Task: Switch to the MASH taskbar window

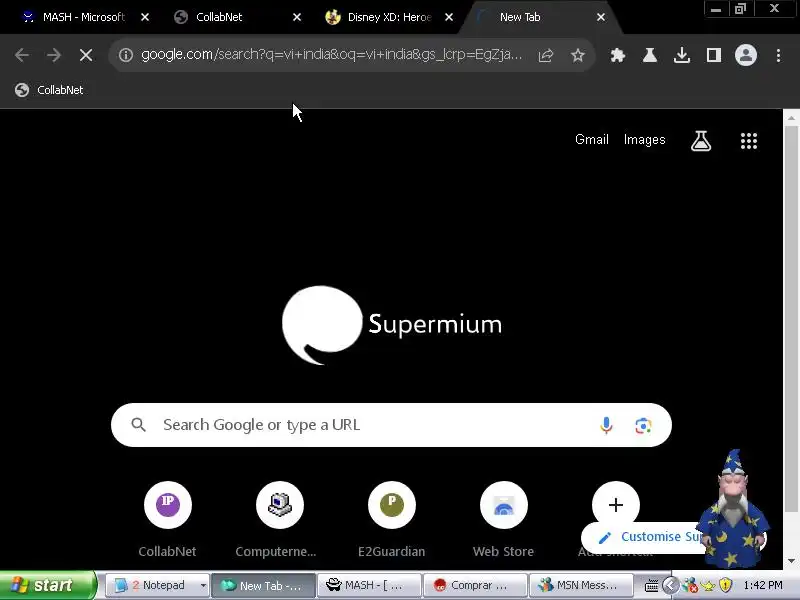Action: (x=369, y=585)
